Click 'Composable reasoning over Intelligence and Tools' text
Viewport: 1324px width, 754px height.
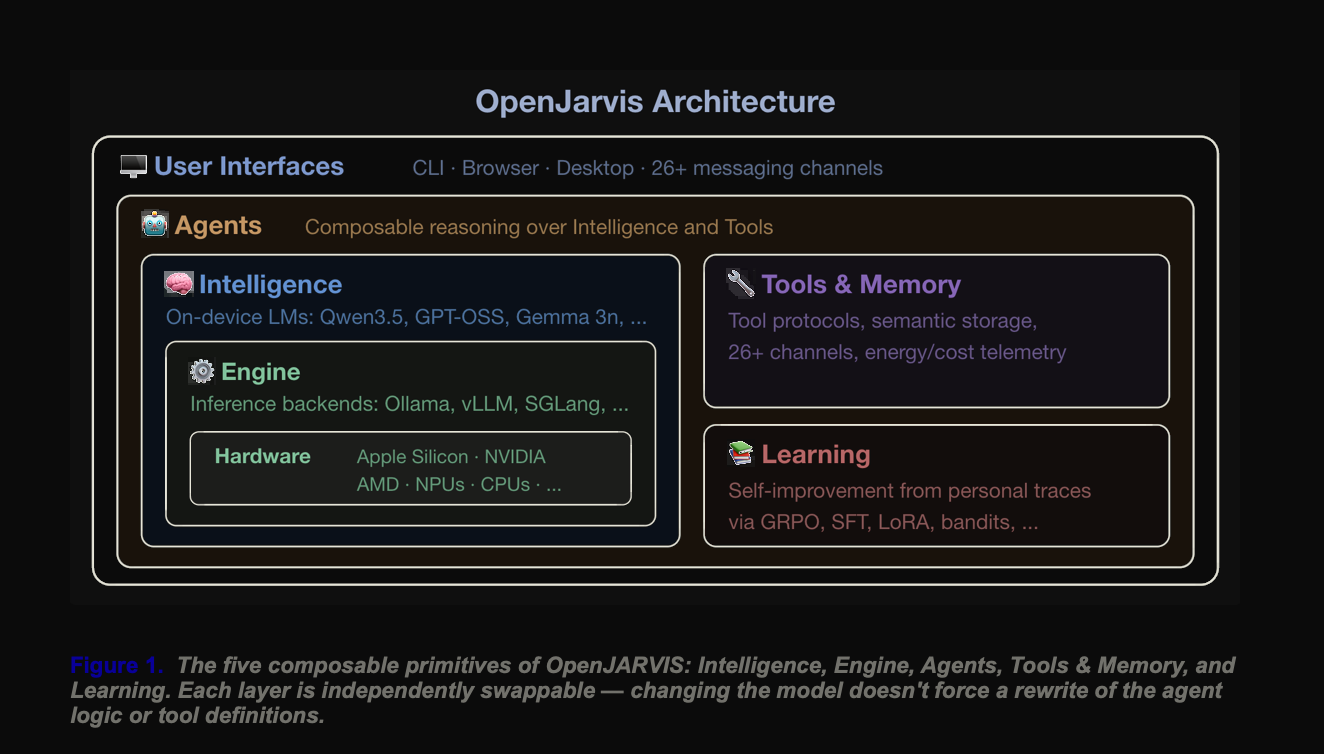point(539,227)
